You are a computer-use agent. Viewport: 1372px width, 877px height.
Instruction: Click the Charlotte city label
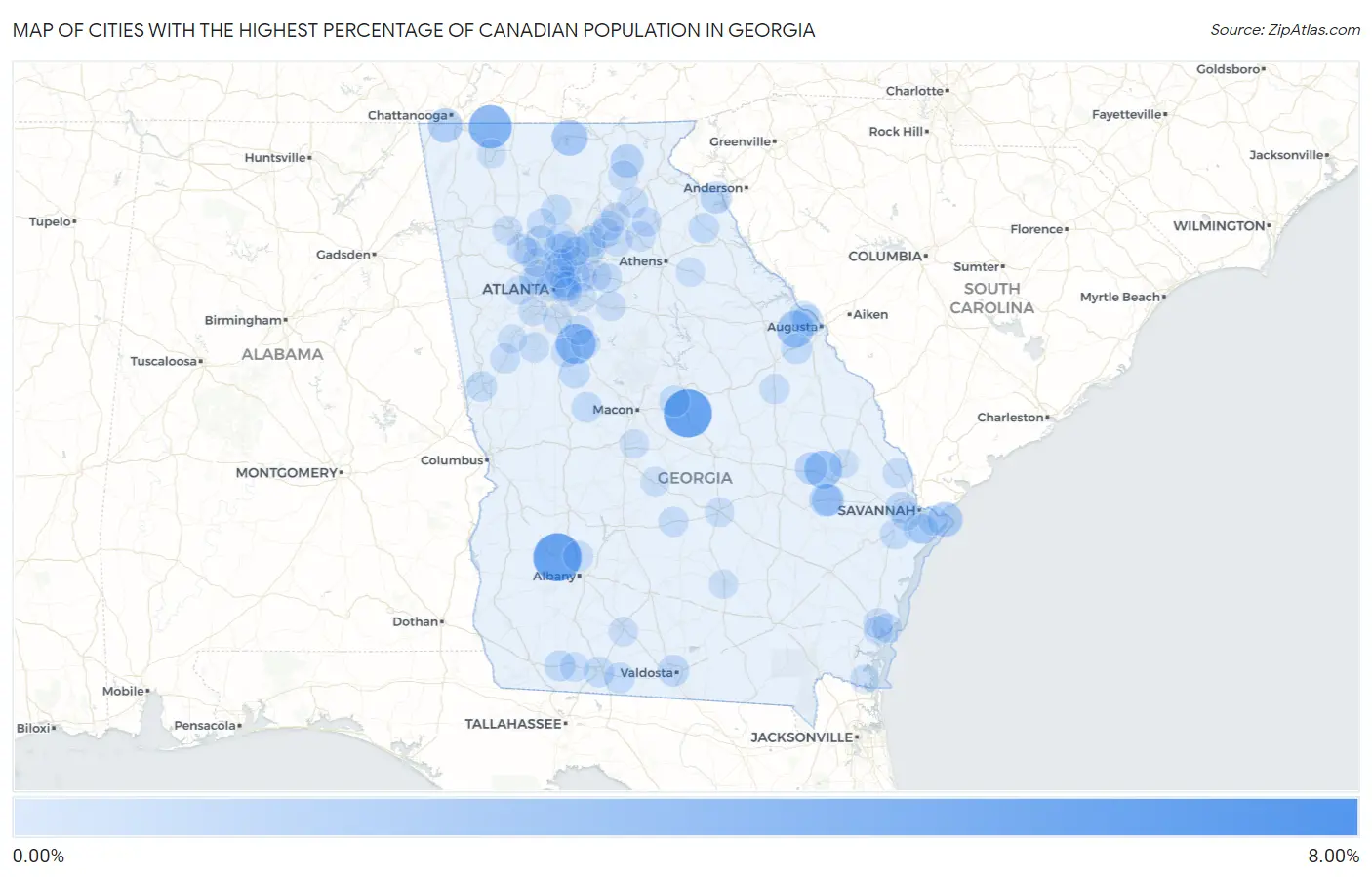(914, 91)
